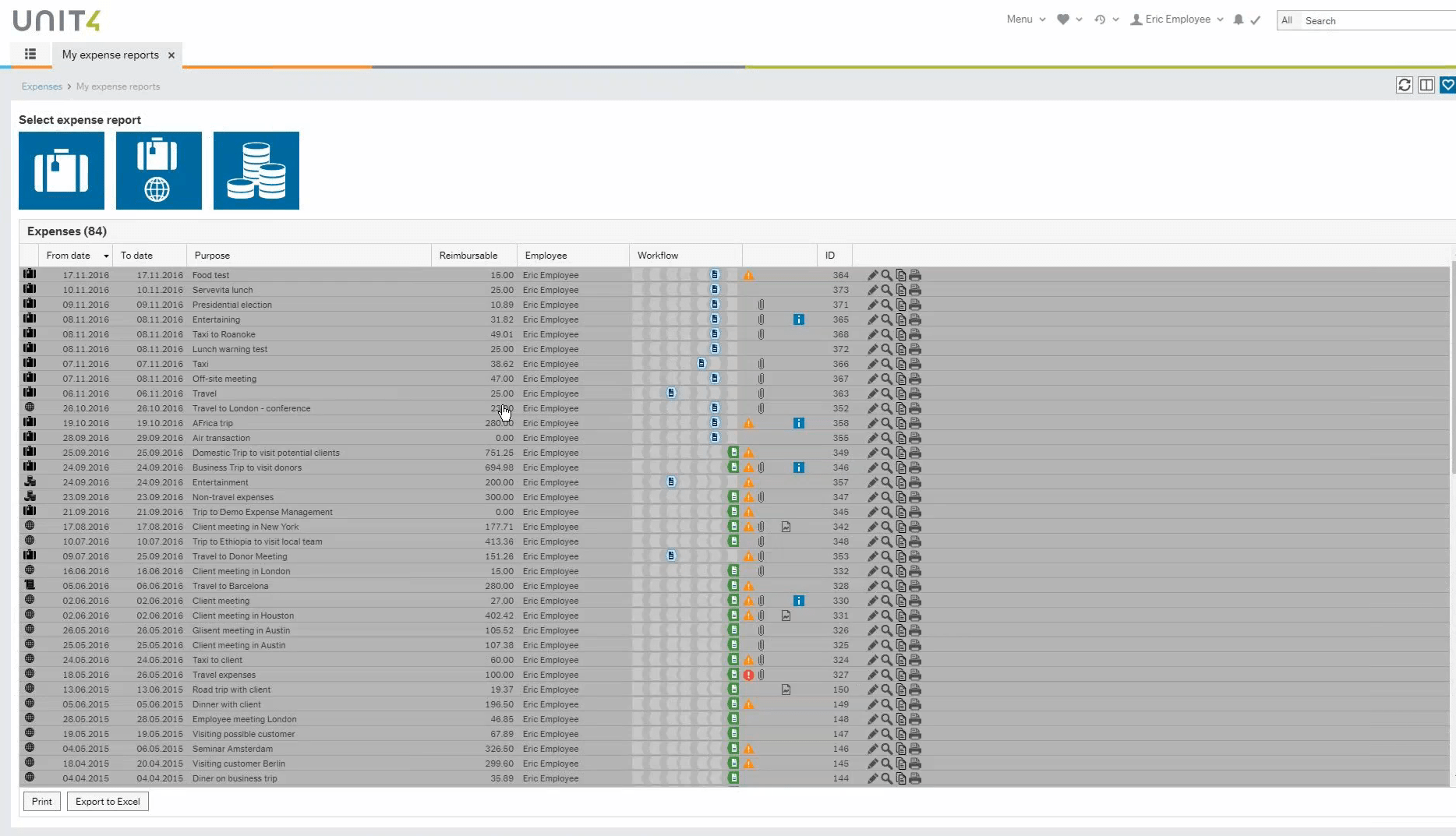Click the Export to Excel button
Image resolution: width=1456 pixels, height=836 pixels.
pos(108,801)
